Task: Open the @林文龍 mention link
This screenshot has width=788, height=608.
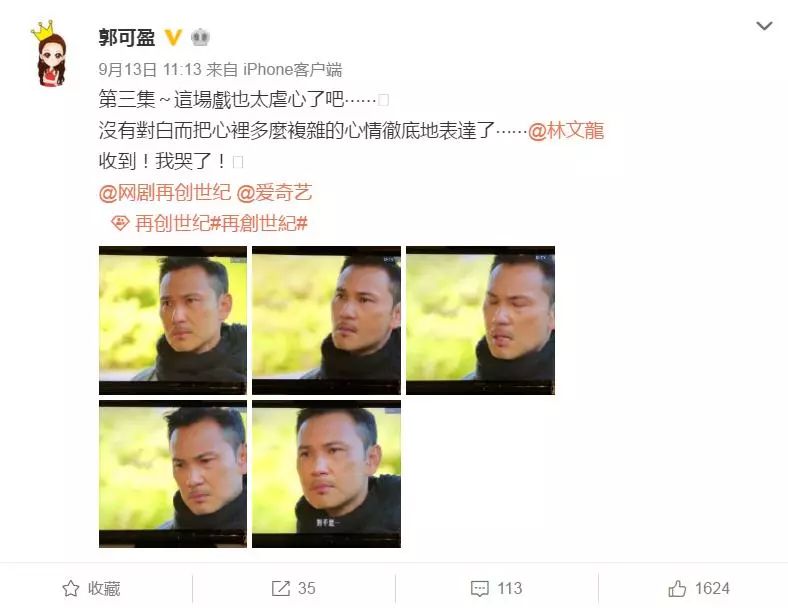Action: point(566,131)
